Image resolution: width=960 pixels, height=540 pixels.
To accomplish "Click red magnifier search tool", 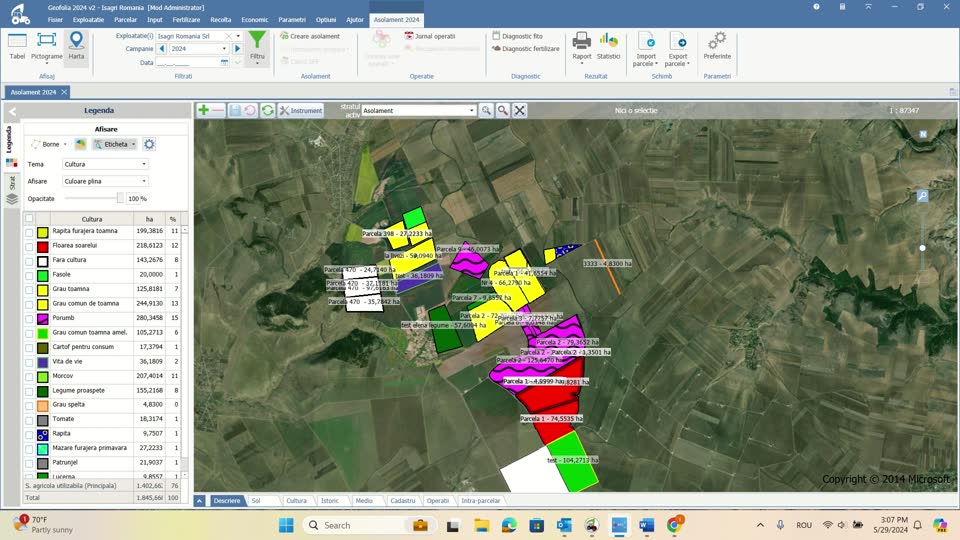I will click(503, 110).
